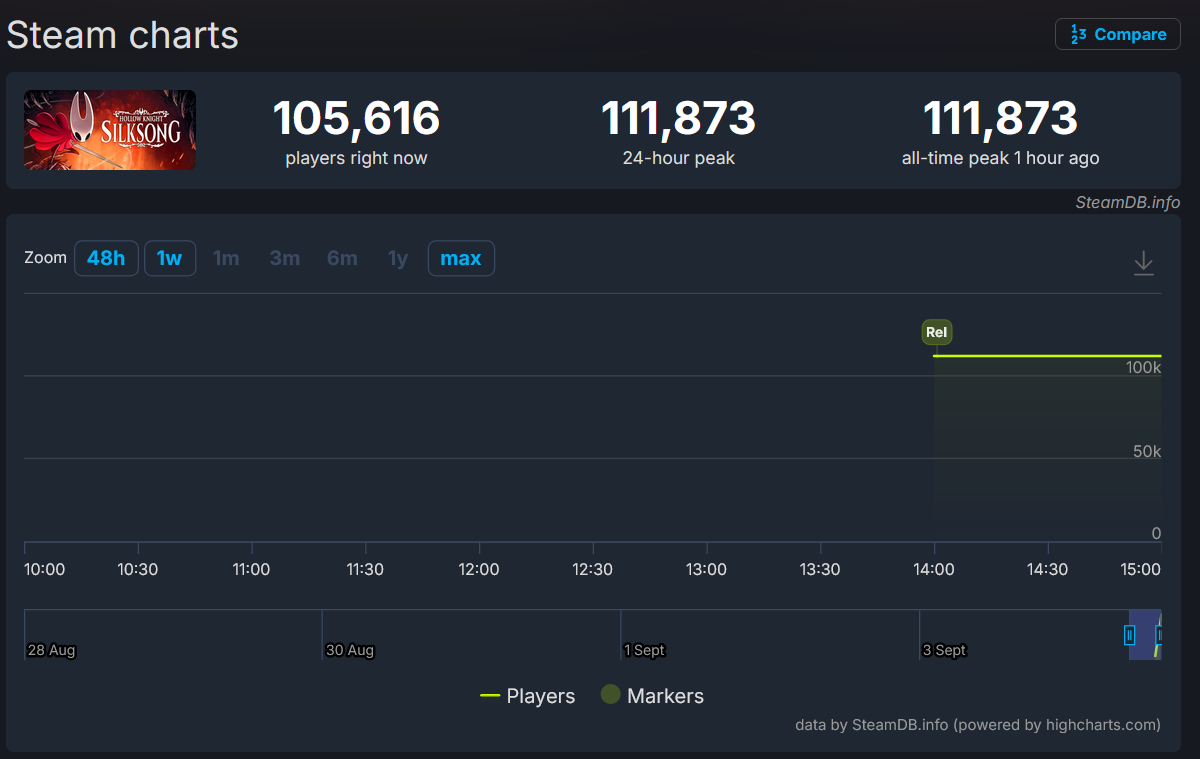This screenshot has height=759, width=1200.
Task: Click the 24-hour peak label
Action: (679, 158)
